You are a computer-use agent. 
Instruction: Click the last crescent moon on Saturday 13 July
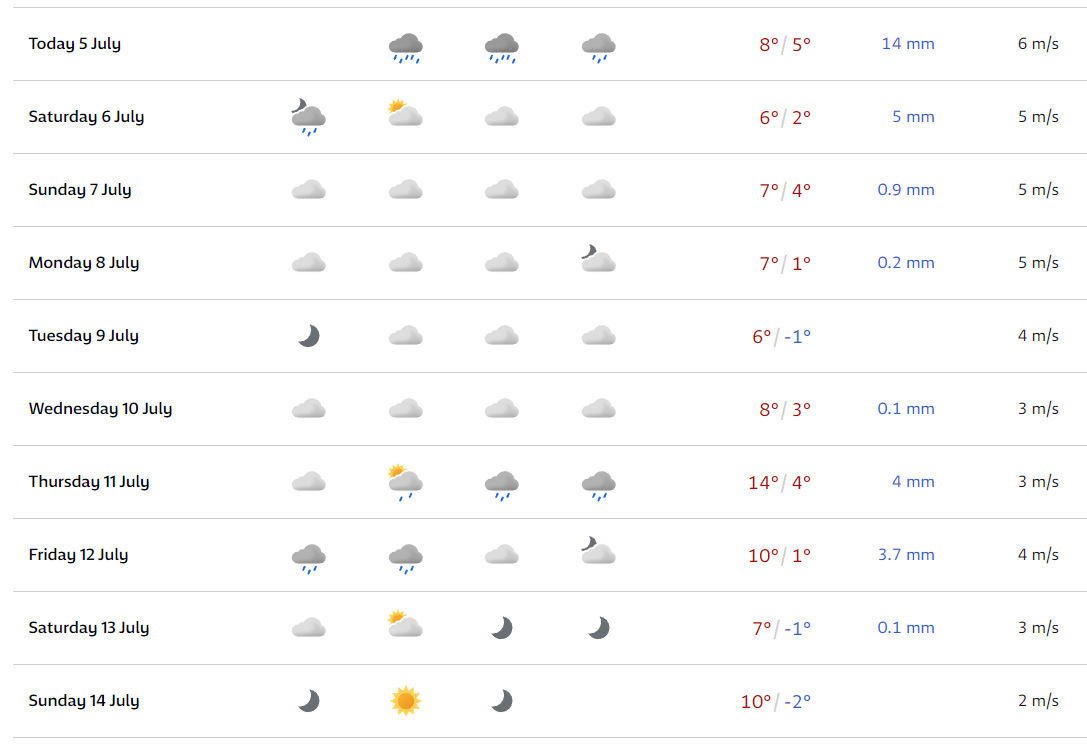[598, 628]
